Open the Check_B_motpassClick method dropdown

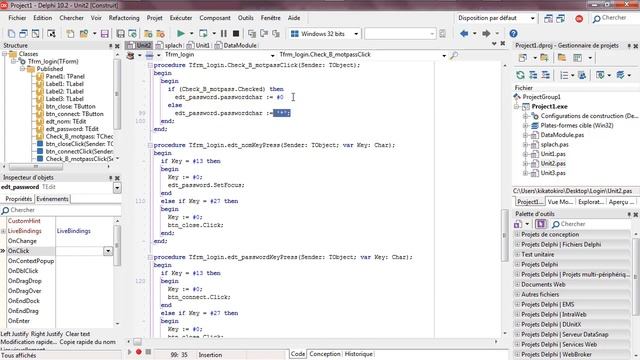pos(444,55)
